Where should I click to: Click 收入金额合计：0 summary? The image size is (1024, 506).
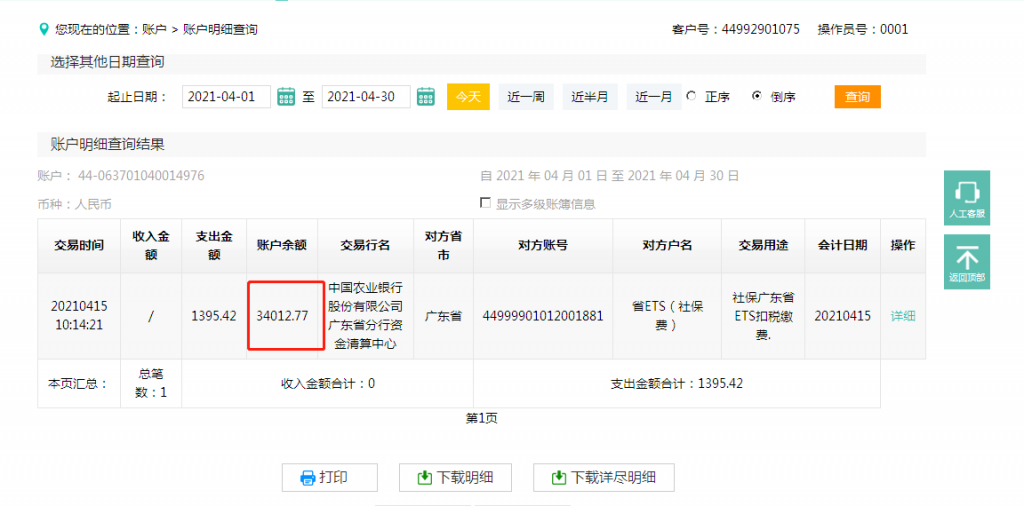328,383
